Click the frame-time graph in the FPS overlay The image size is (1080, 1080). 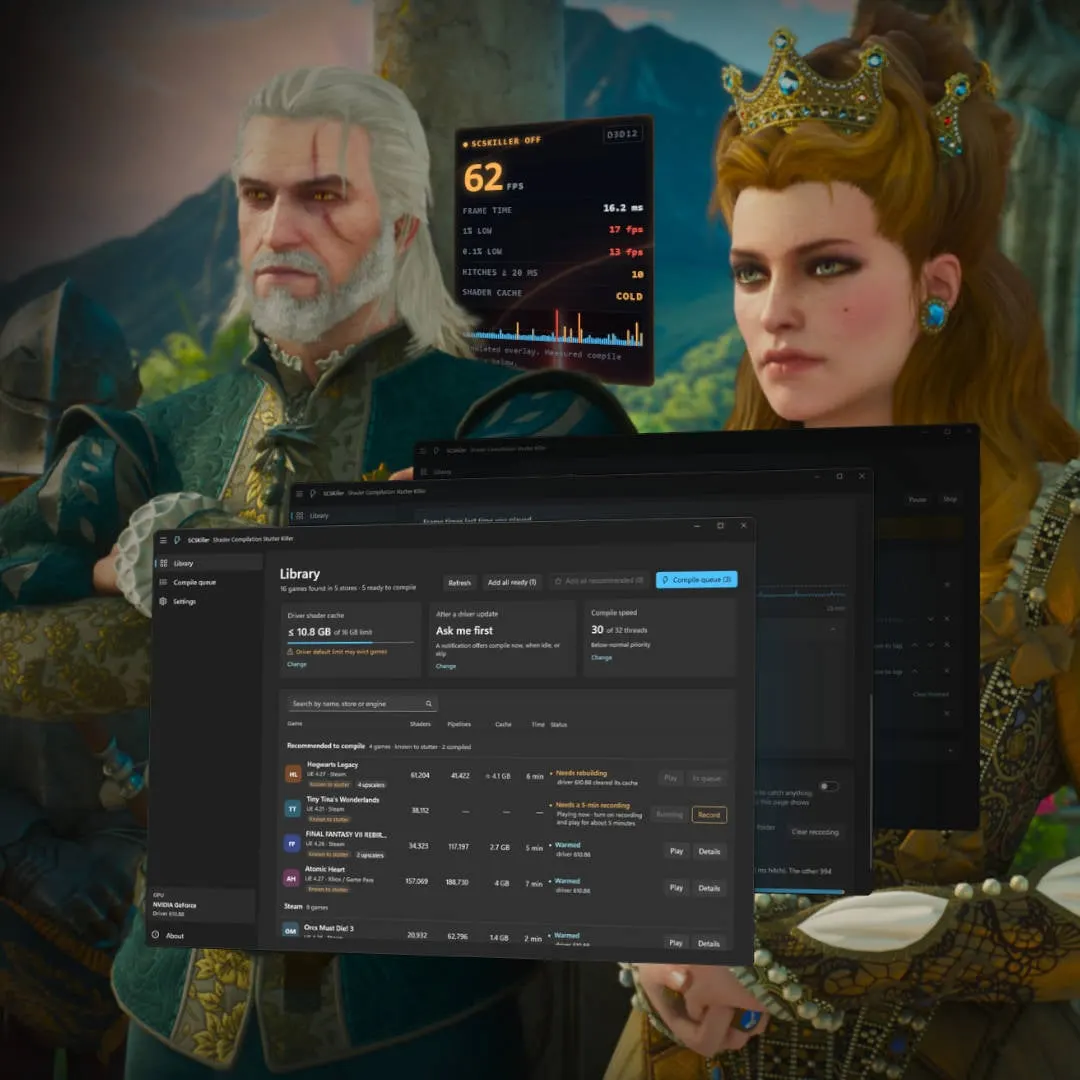tap(555, 329)
